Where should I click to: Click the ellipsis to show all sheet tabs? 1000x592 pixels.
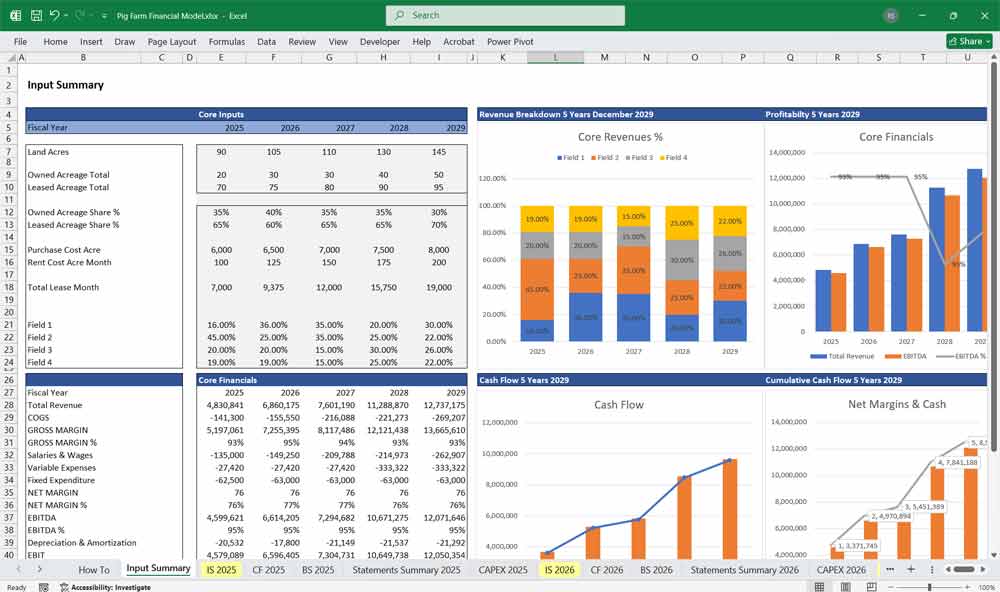[891, 569]
